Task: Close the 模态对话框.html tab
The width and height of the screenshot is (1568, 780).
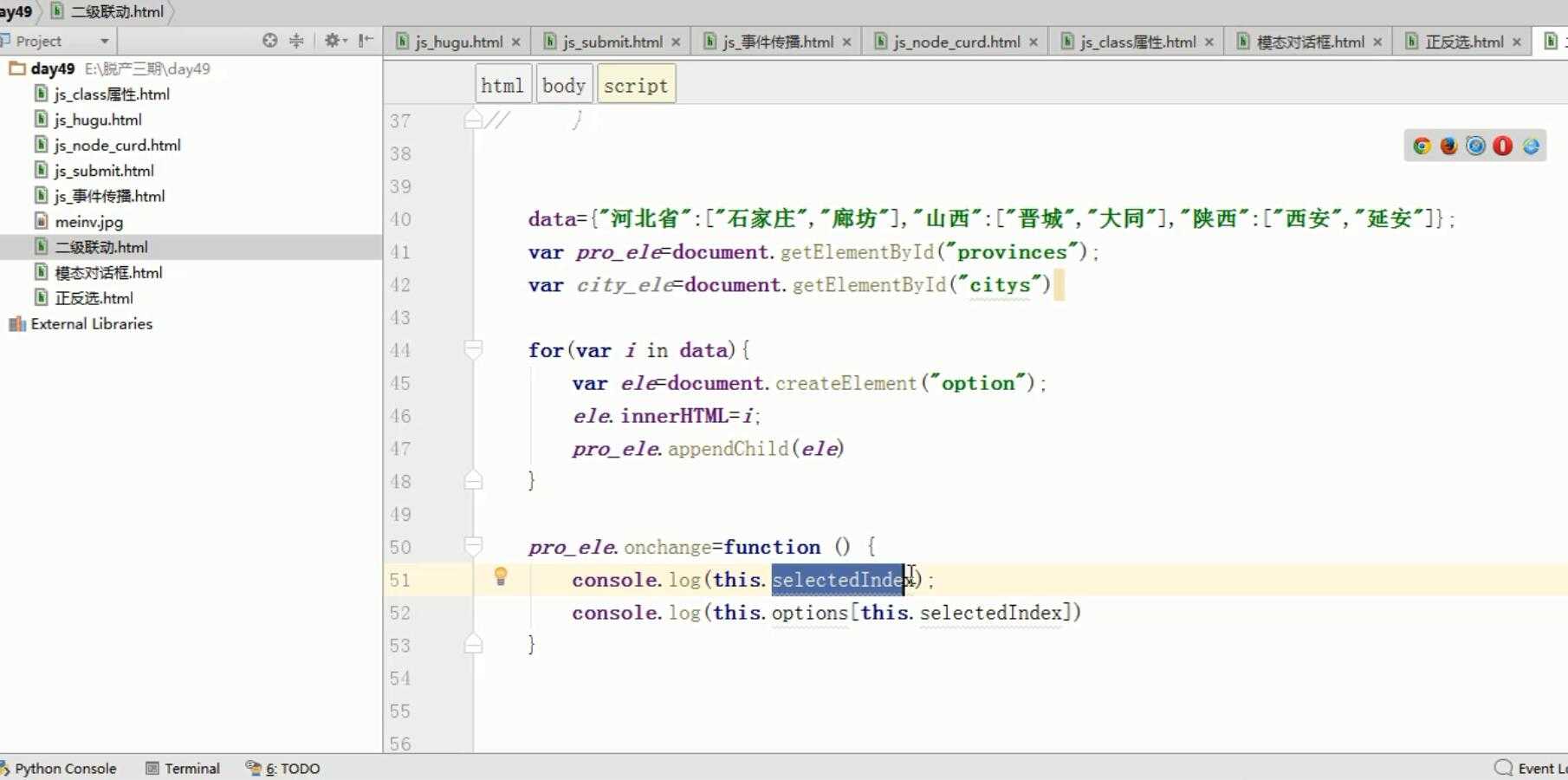Action: (x=1377, y=42)
